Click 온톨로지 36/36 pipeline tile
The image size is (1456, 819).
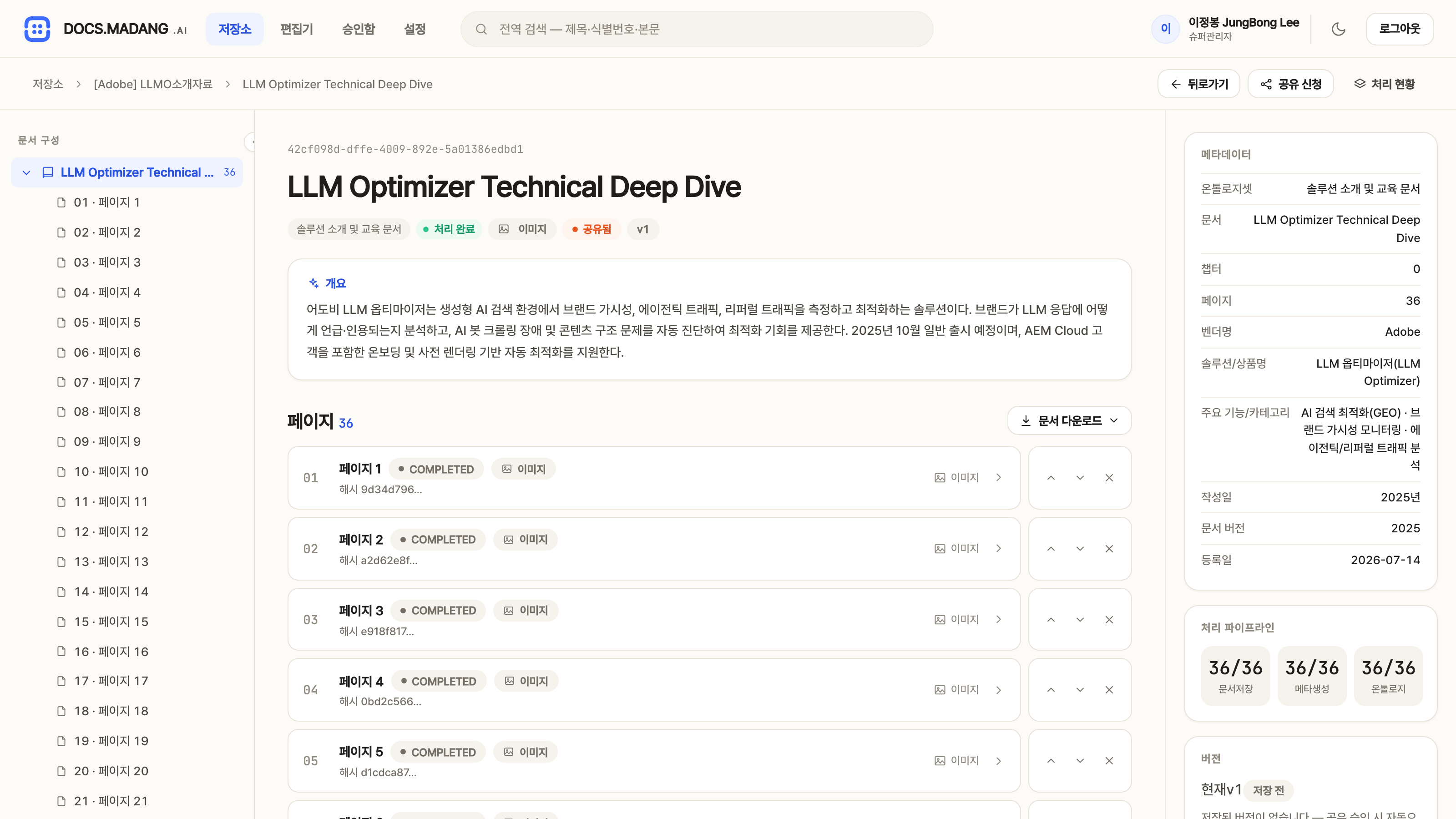click(x=1388, y=675)
